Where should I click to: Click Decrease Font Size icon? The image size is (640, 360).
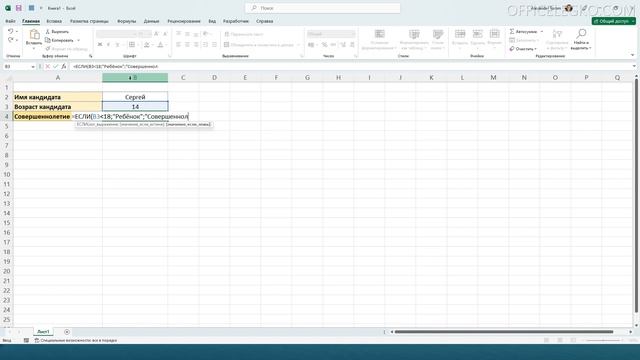coord(165,34)
